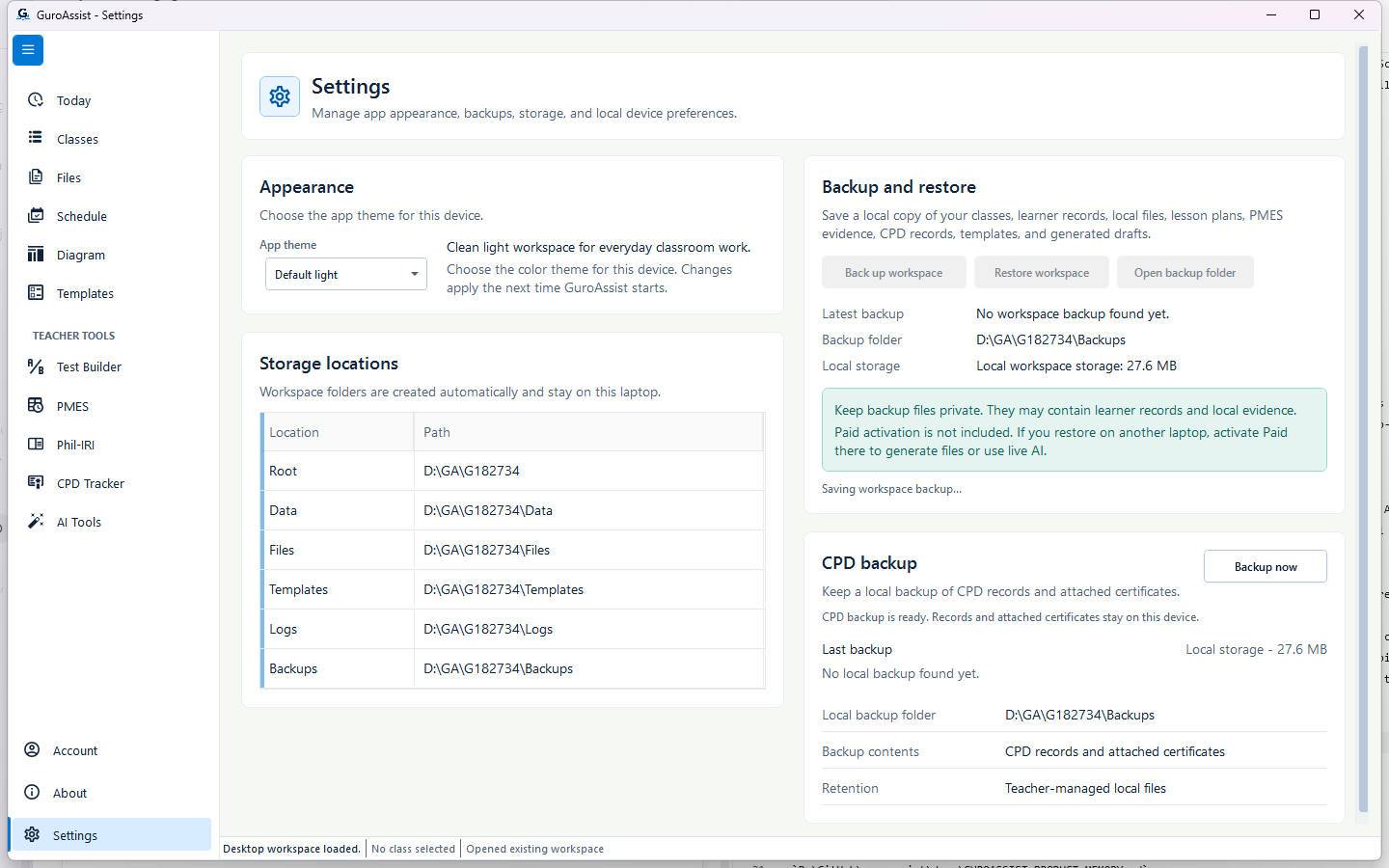
Task: Click the PMES icon in sidebar
Action: click(x=36, y=405)
